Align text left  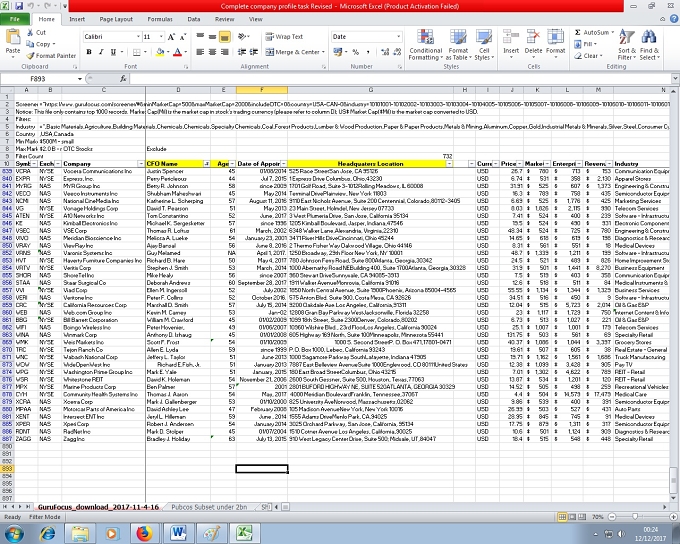(x=200, y=52)
